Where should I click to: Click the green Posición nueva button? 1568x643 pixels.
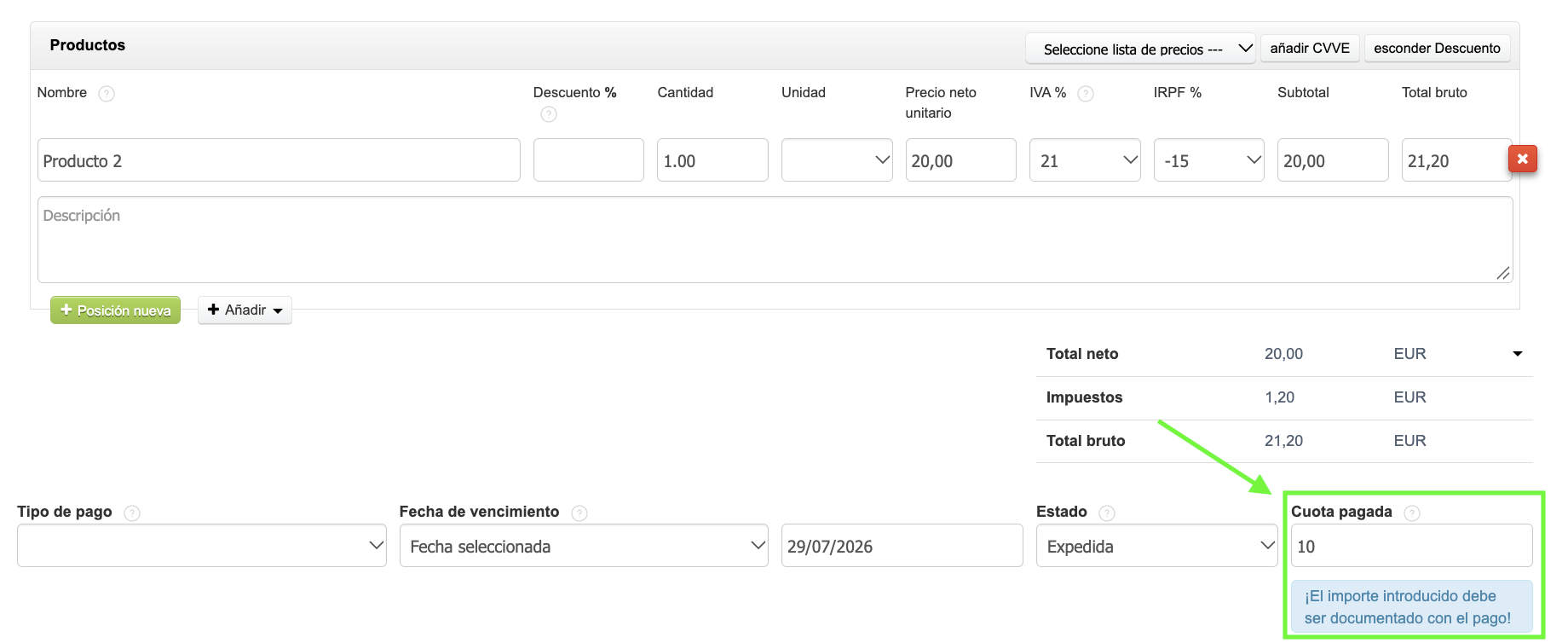(116, 310)
